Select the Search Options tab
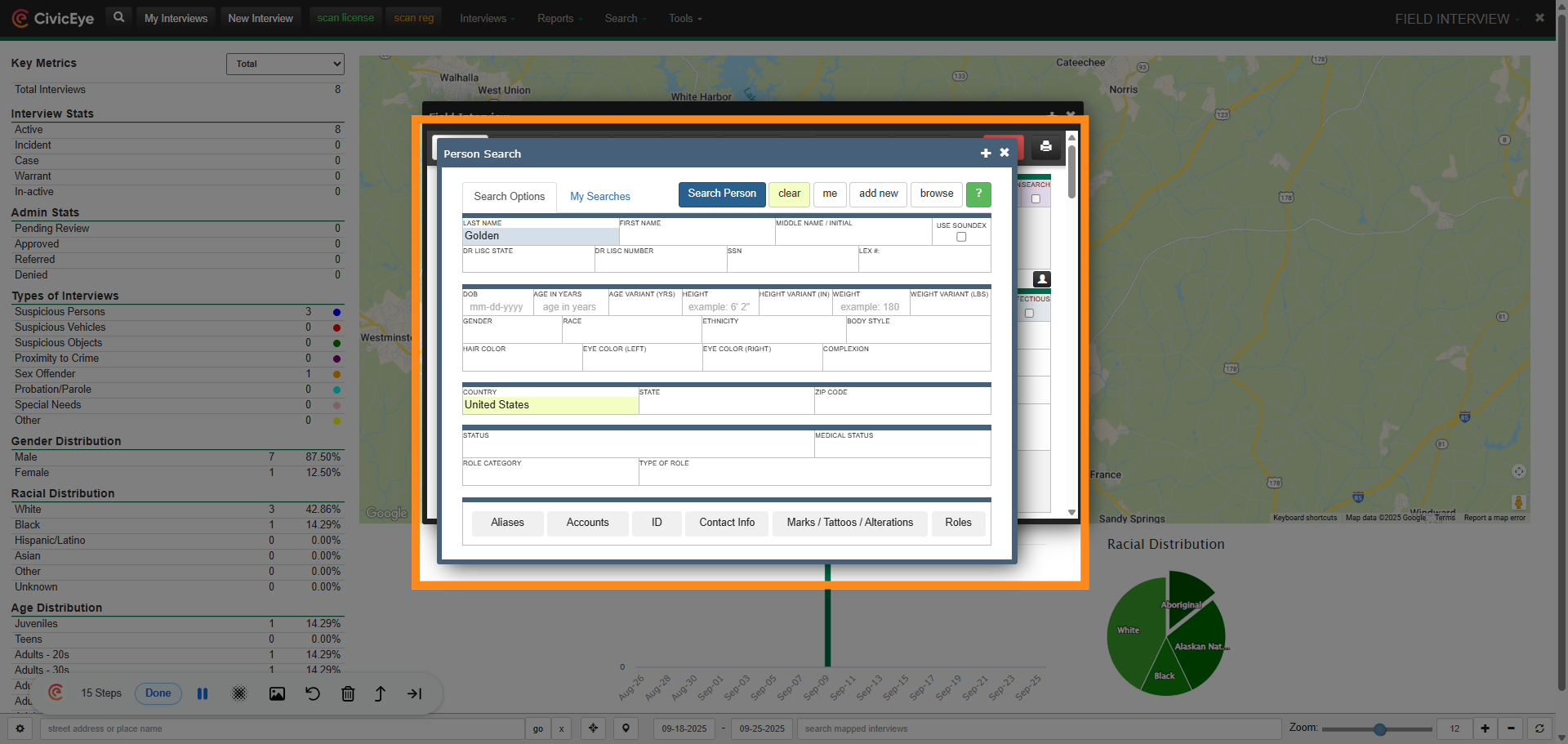Screen dimensions: 1568x744 click(510, 197)
